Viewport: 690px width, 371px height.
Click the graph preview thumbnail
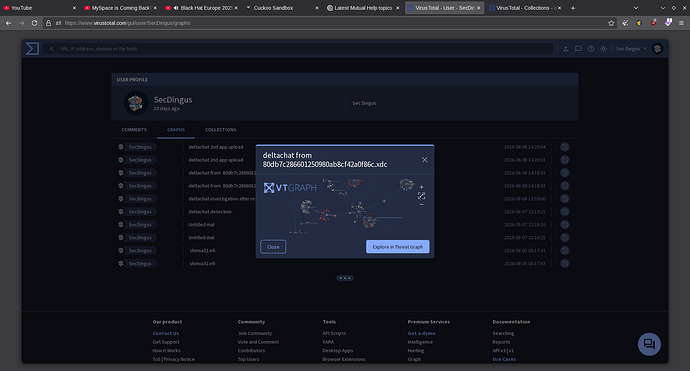345,205
